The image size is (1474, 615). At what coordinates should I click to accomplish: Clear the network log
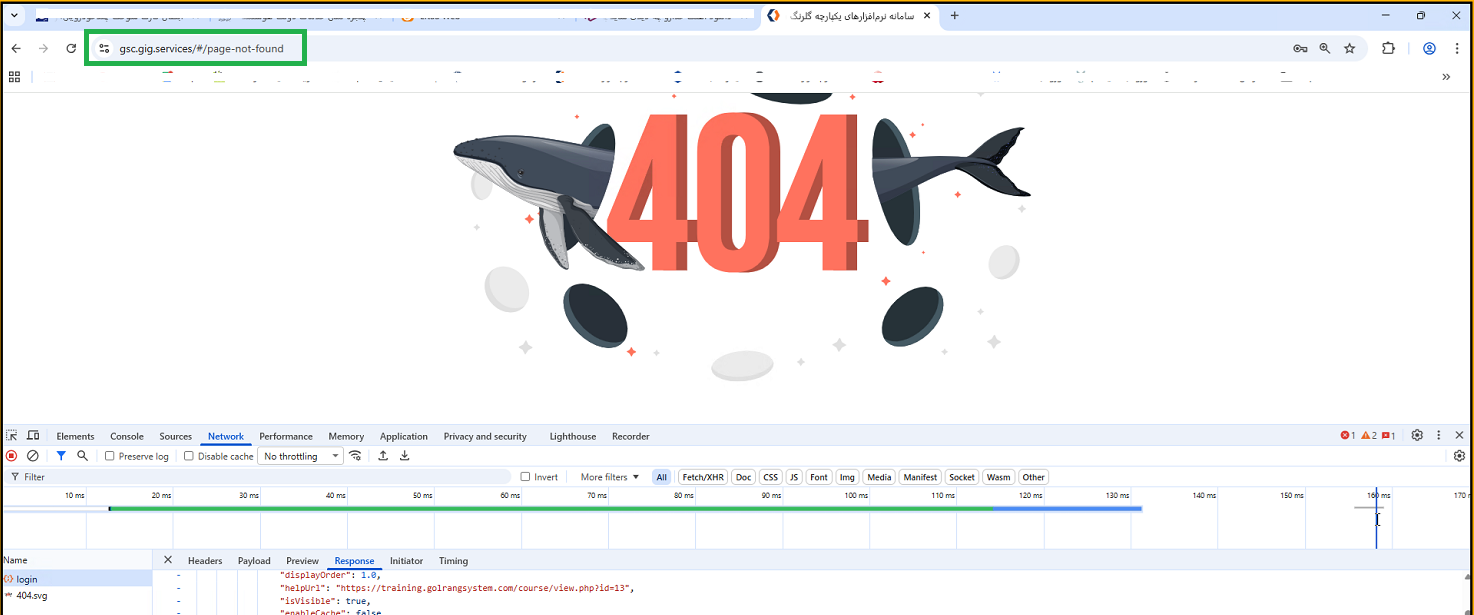(x=33, y=456)
